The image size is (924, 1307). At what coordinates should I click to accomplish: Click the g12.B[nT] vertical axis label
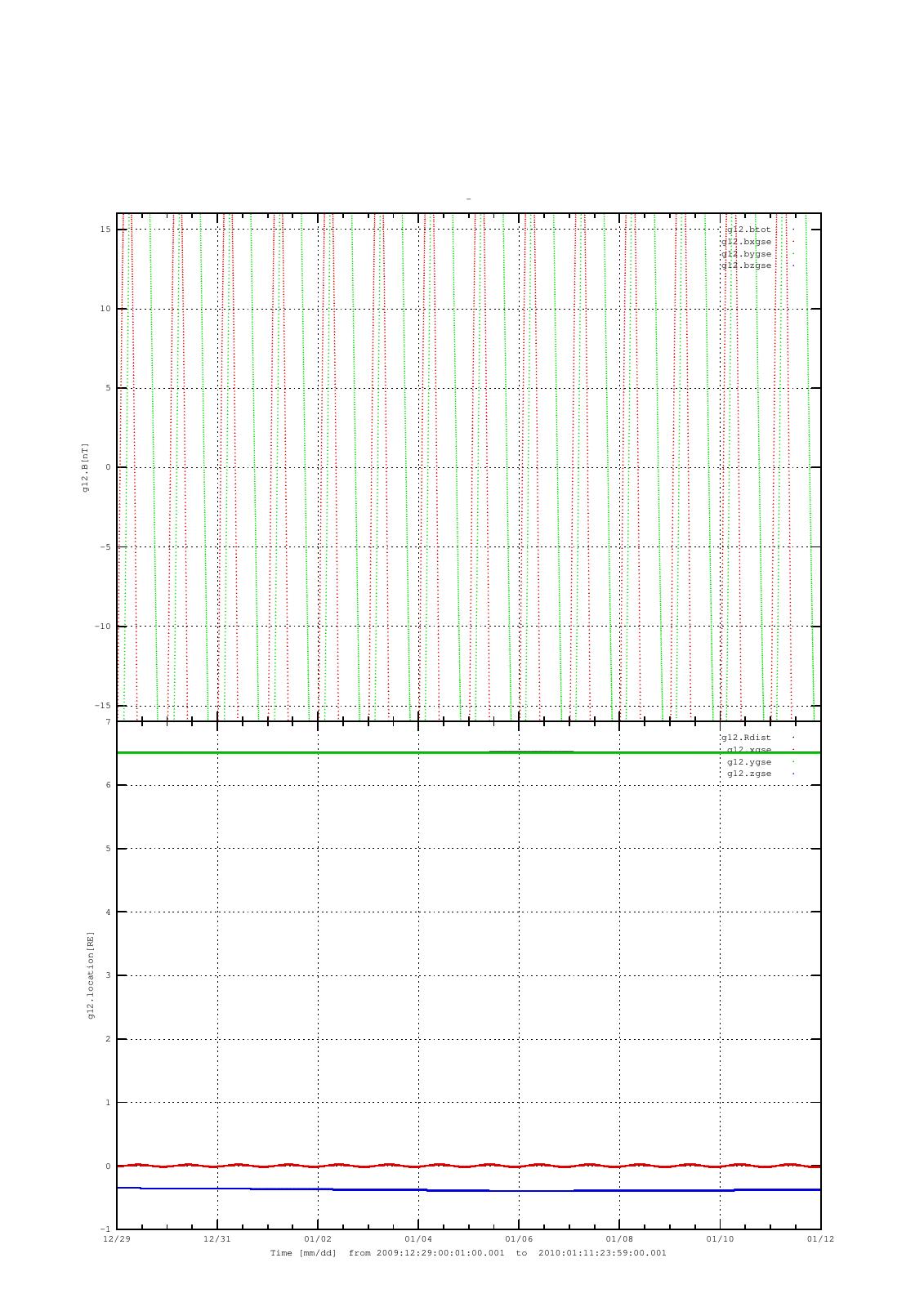coord(84,468)
